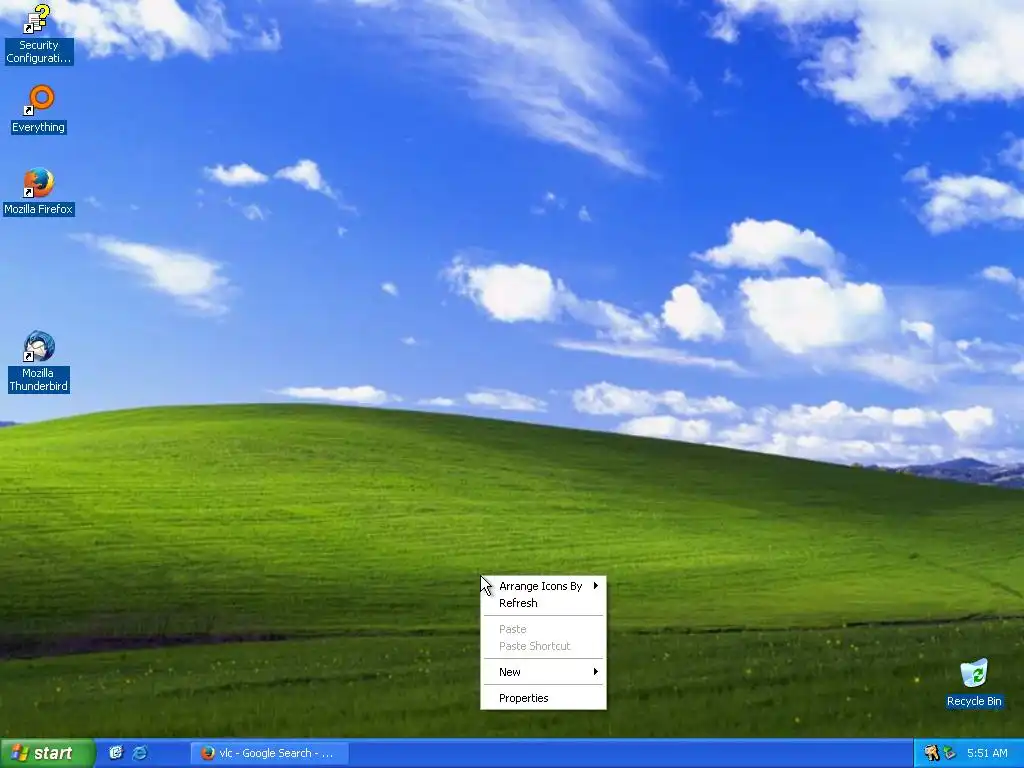The image size is (1024, 768).
Task: Click the 5:51 AM clock
Action: [x=987, y=753]
